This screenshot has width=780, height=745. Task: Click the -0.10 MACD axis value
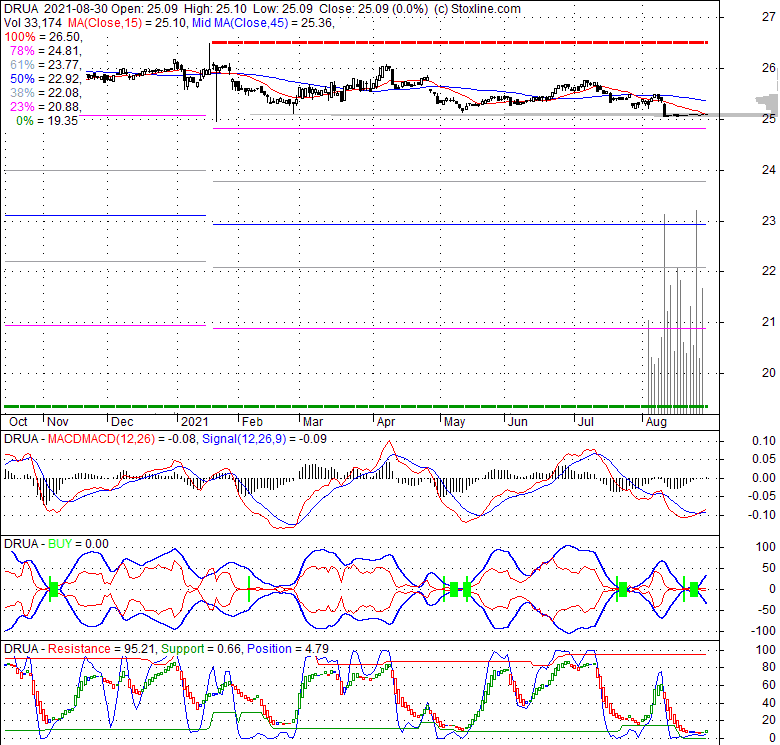click(x=762, y=515)
